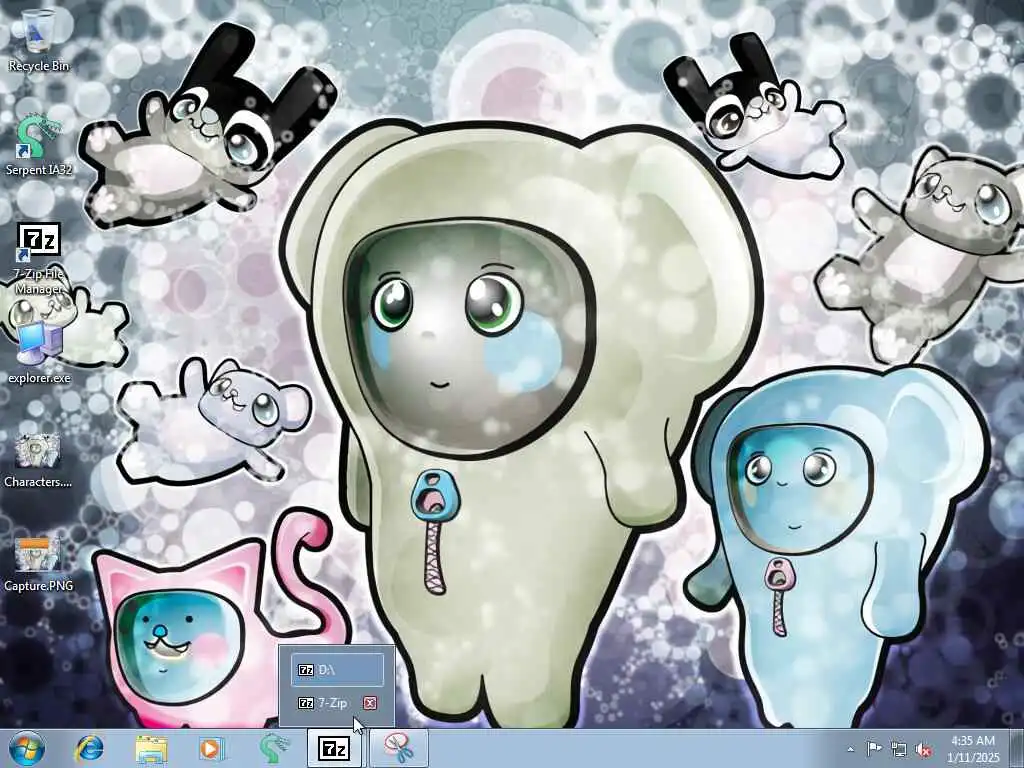The height and width of the screenshot is (768, 1024).
Task: Launch Windows Media Player from taskbar
Action: [211, 748]
